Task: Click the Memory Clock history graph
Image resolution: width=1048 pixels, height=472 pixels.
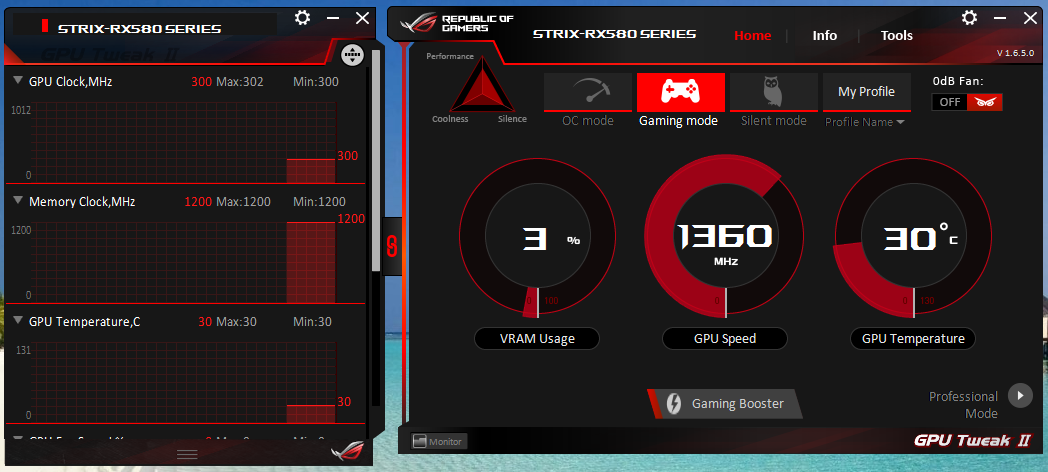Action: point(184,262)
